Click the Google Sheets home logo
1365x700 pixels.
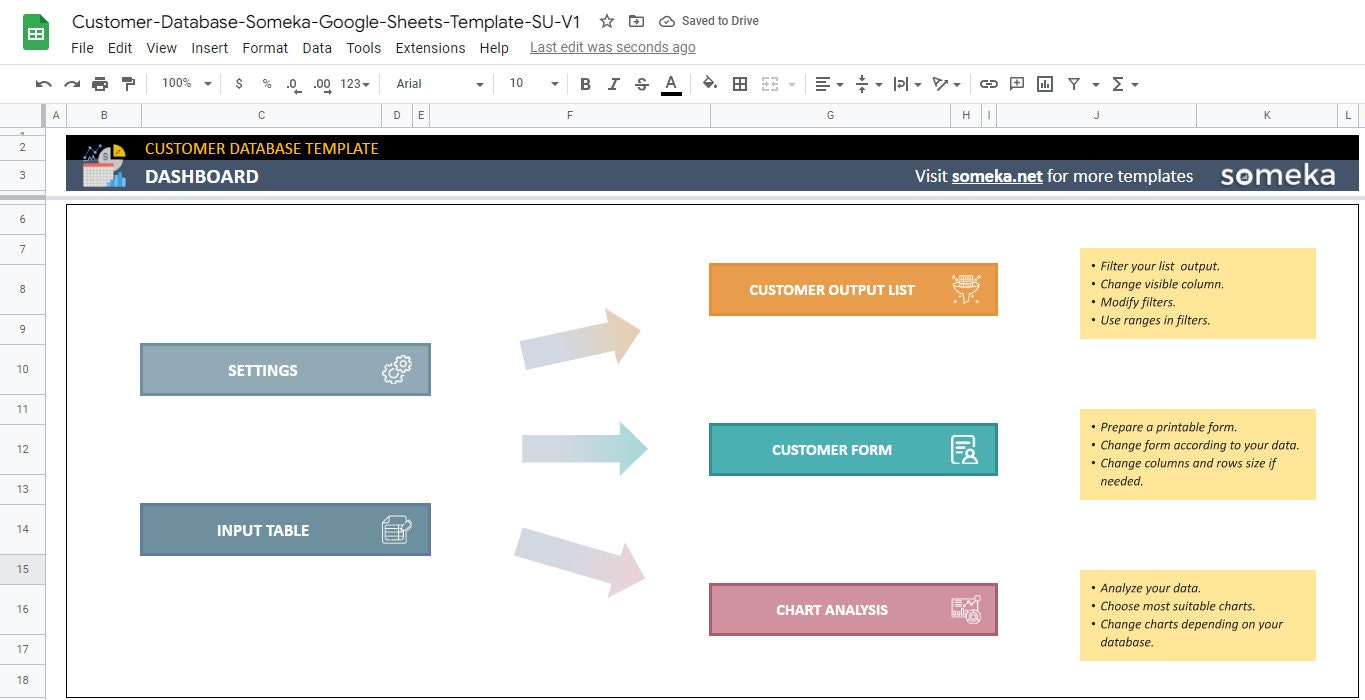tap(36, 33)
